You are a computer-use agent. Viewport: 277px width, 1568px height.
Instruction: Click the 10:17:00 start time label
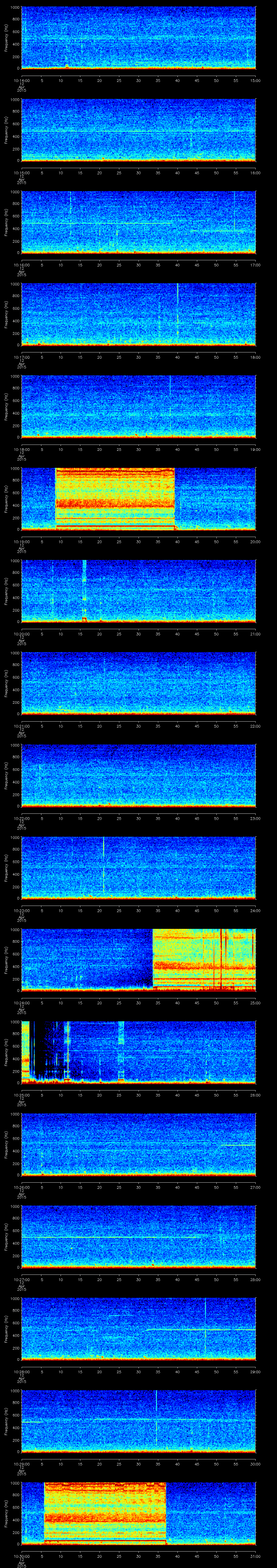point(21,357)
